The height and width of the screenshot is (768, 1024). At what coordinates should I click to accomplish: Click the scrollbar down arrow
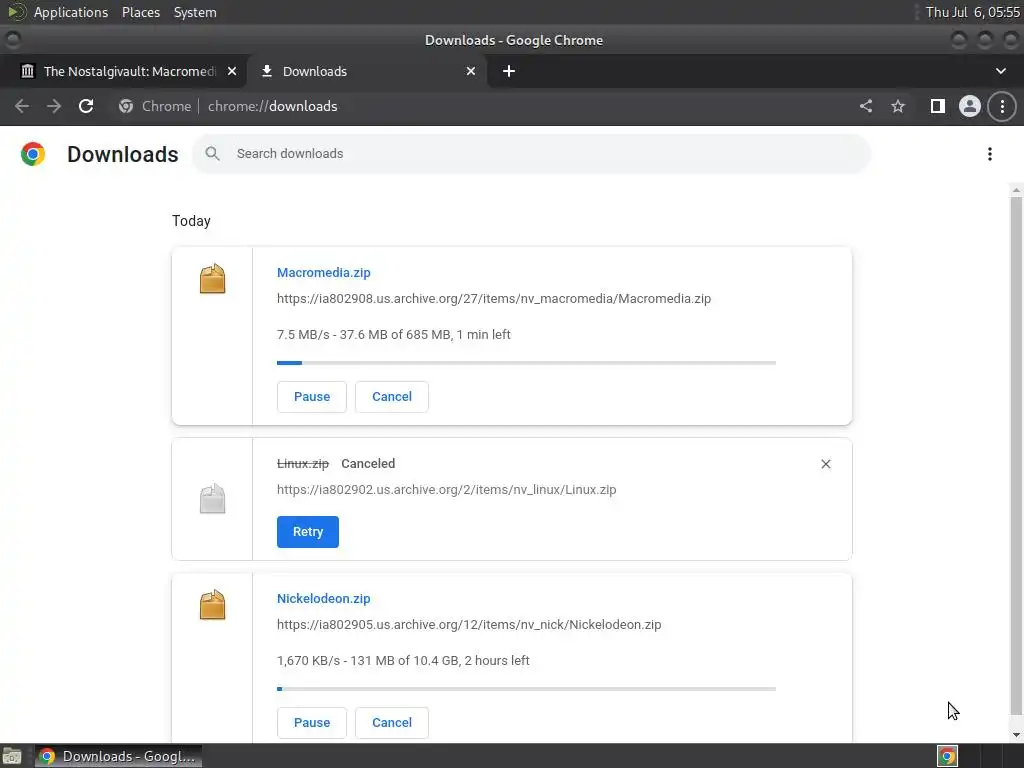point(1016,734)
